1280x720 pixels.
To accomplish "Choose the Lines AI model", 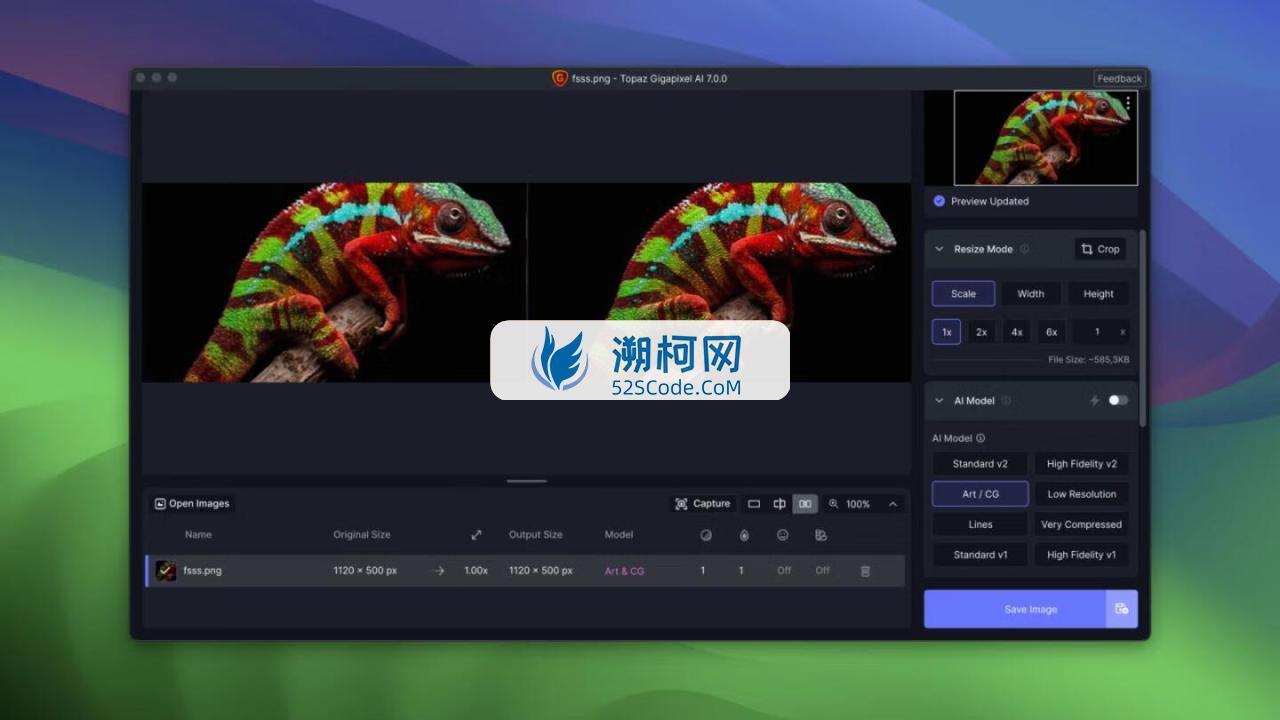I will 980,524.
